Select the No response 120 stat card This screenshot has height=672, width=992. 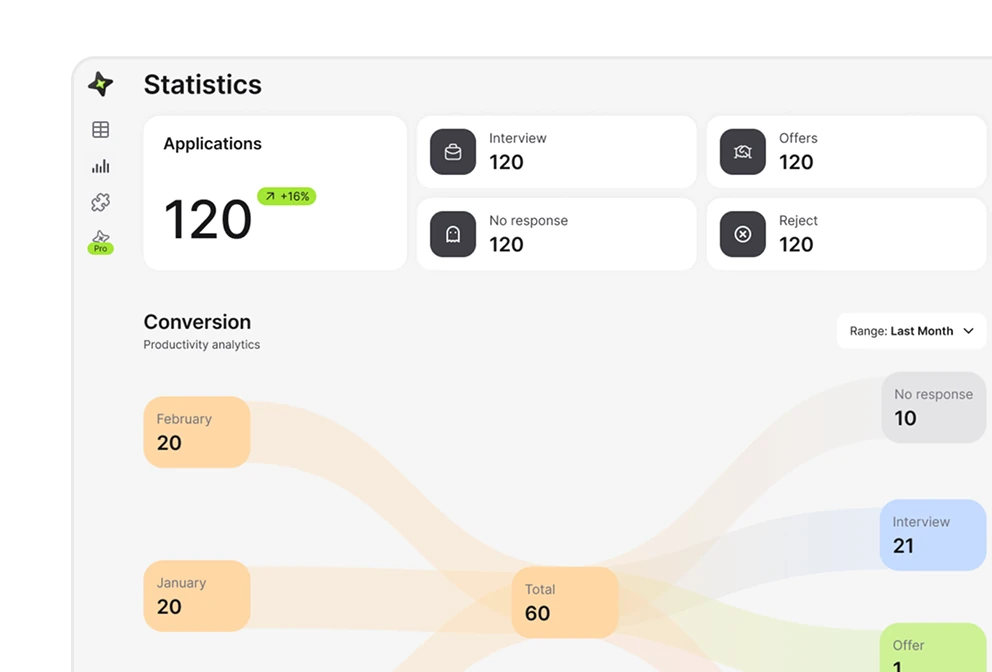click(557, 234)
